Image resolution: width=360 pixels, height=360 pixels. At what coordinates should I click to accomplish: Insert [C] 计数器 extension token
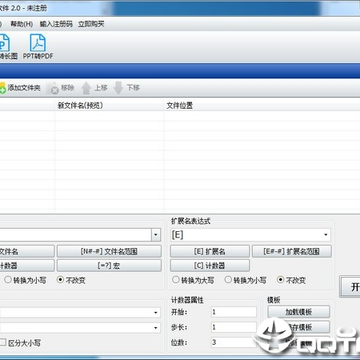(210, 266)
